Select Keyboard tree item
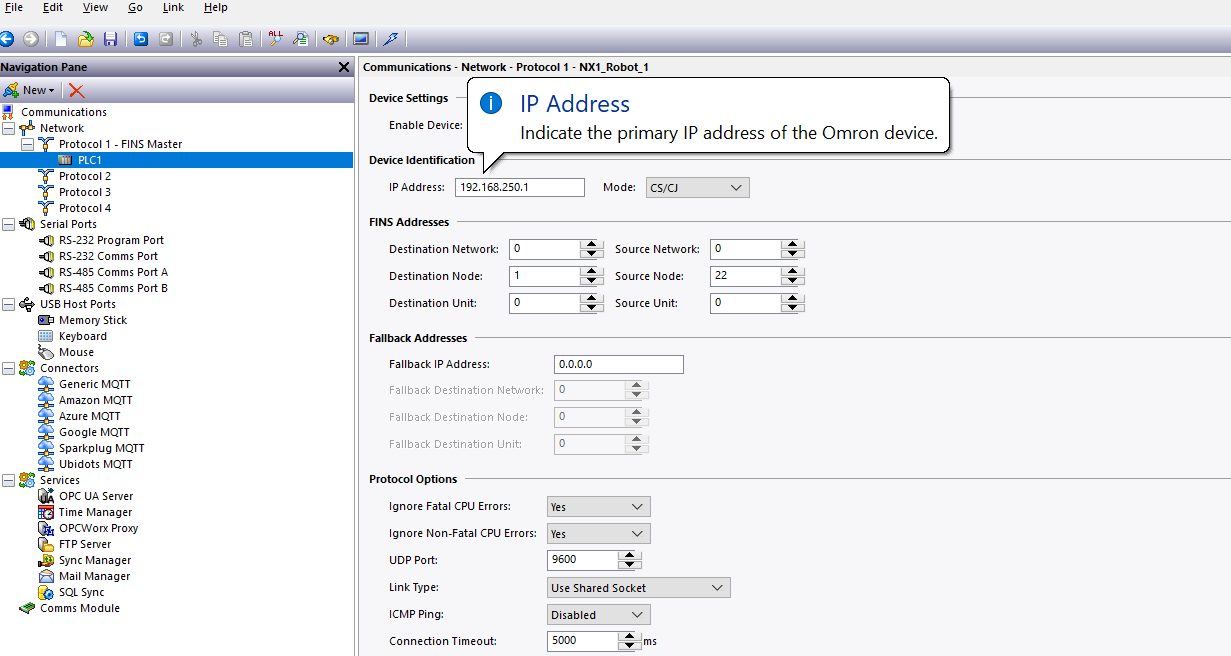 click(82, 336)
